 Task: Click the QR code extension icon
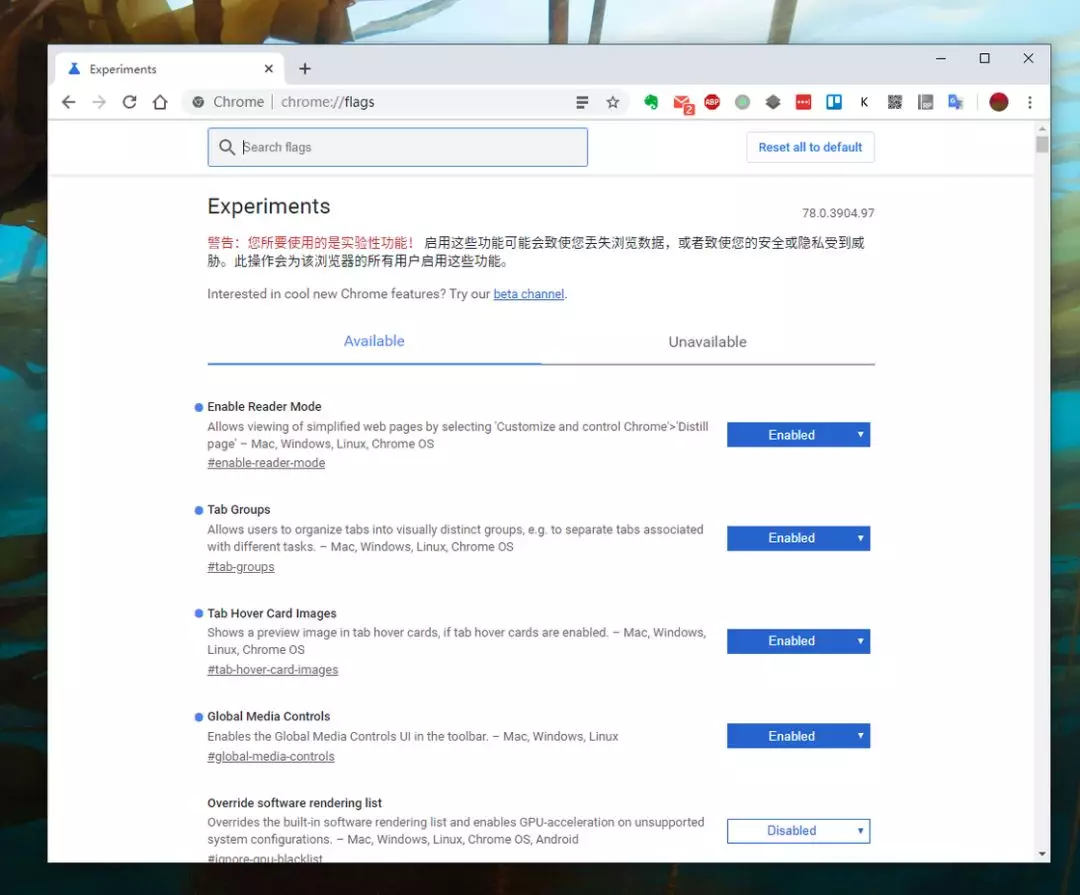(x=895, y=102)
